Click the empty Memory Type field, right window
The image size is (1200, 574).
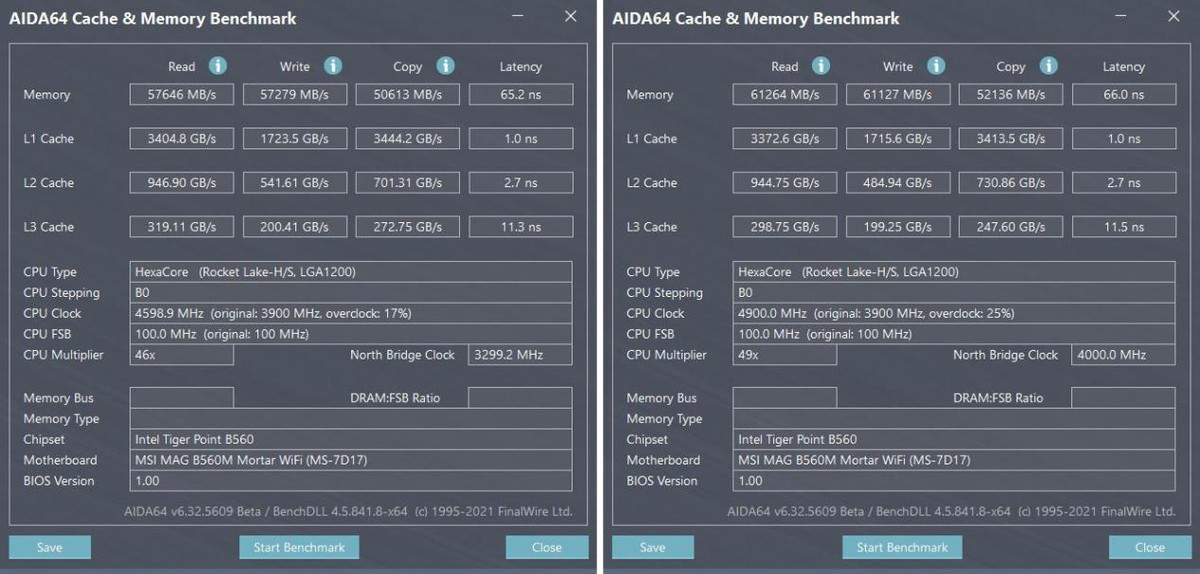tap(954, 418)
